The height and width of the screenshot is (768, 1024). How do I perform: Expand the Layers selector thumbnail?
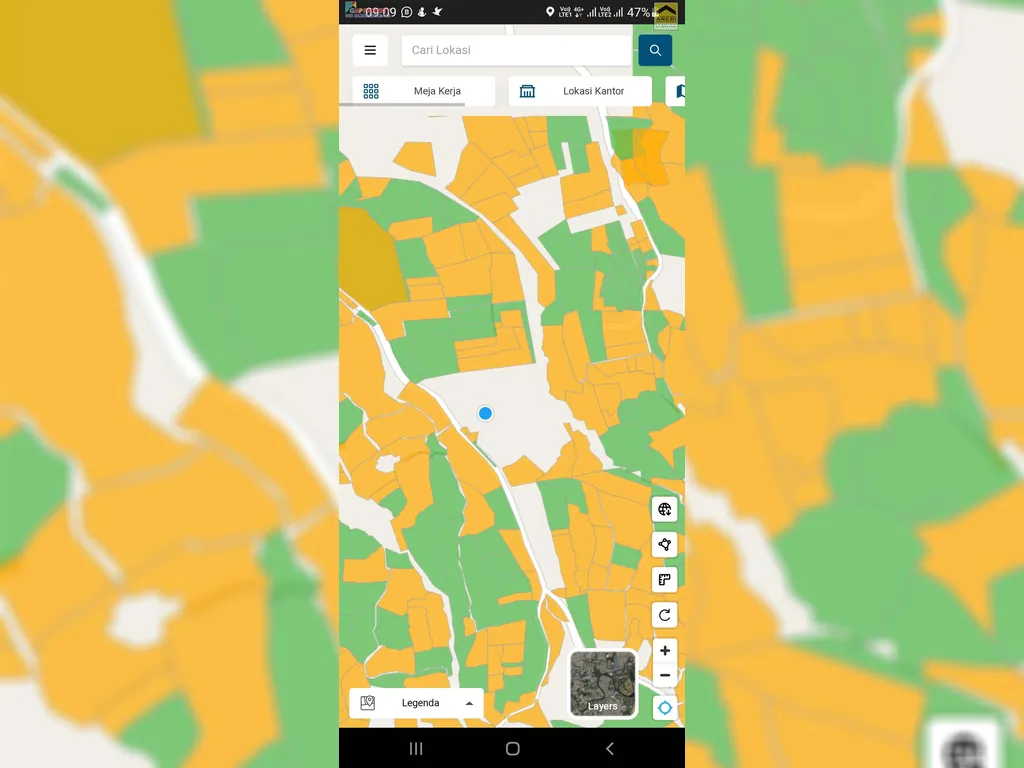[602, 684]
